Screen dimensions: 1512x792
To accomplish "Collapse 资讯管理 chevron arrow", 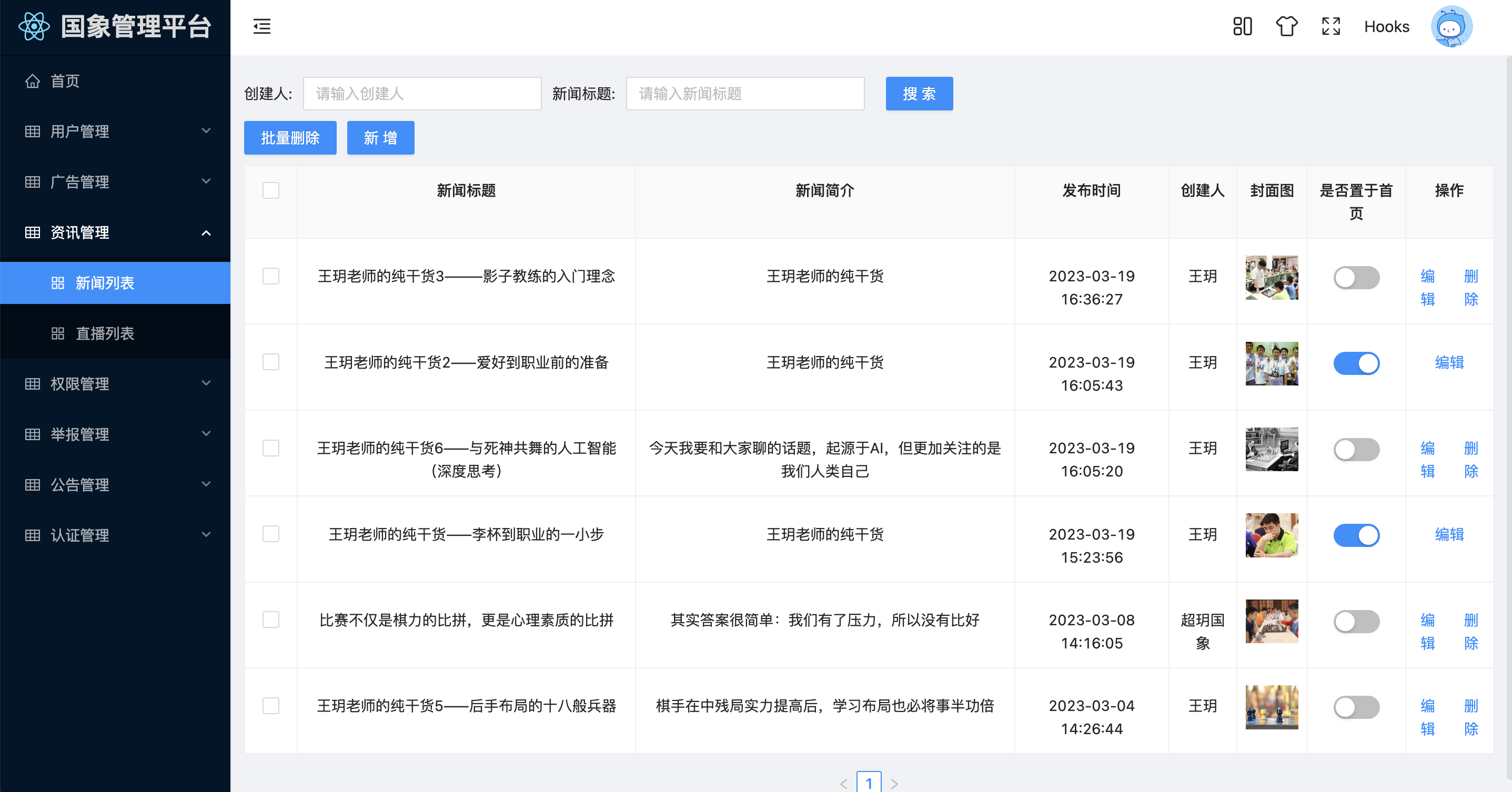I will tap(206, 233).
